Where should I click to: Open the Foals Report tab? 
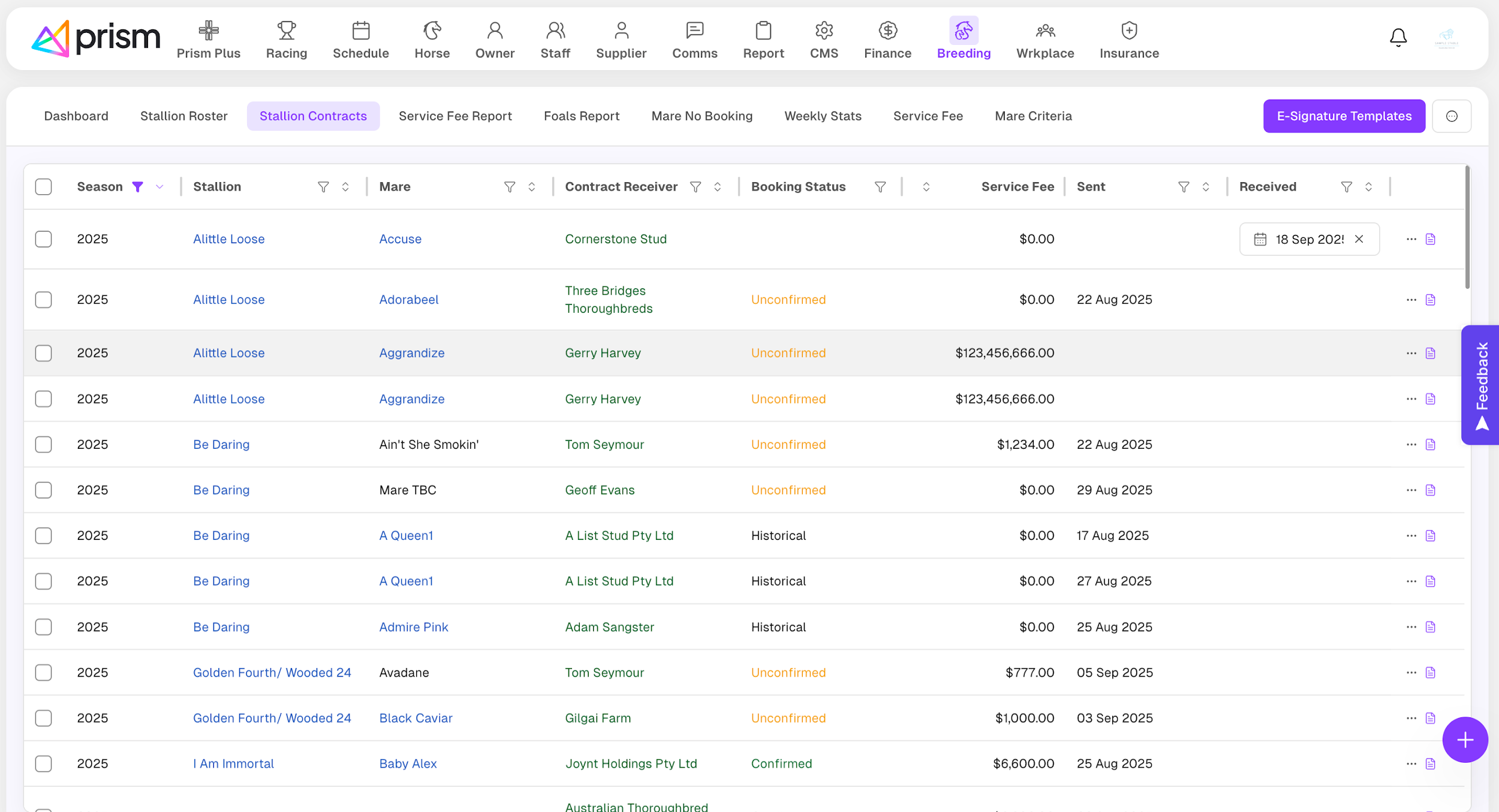(x=581, y=116)
